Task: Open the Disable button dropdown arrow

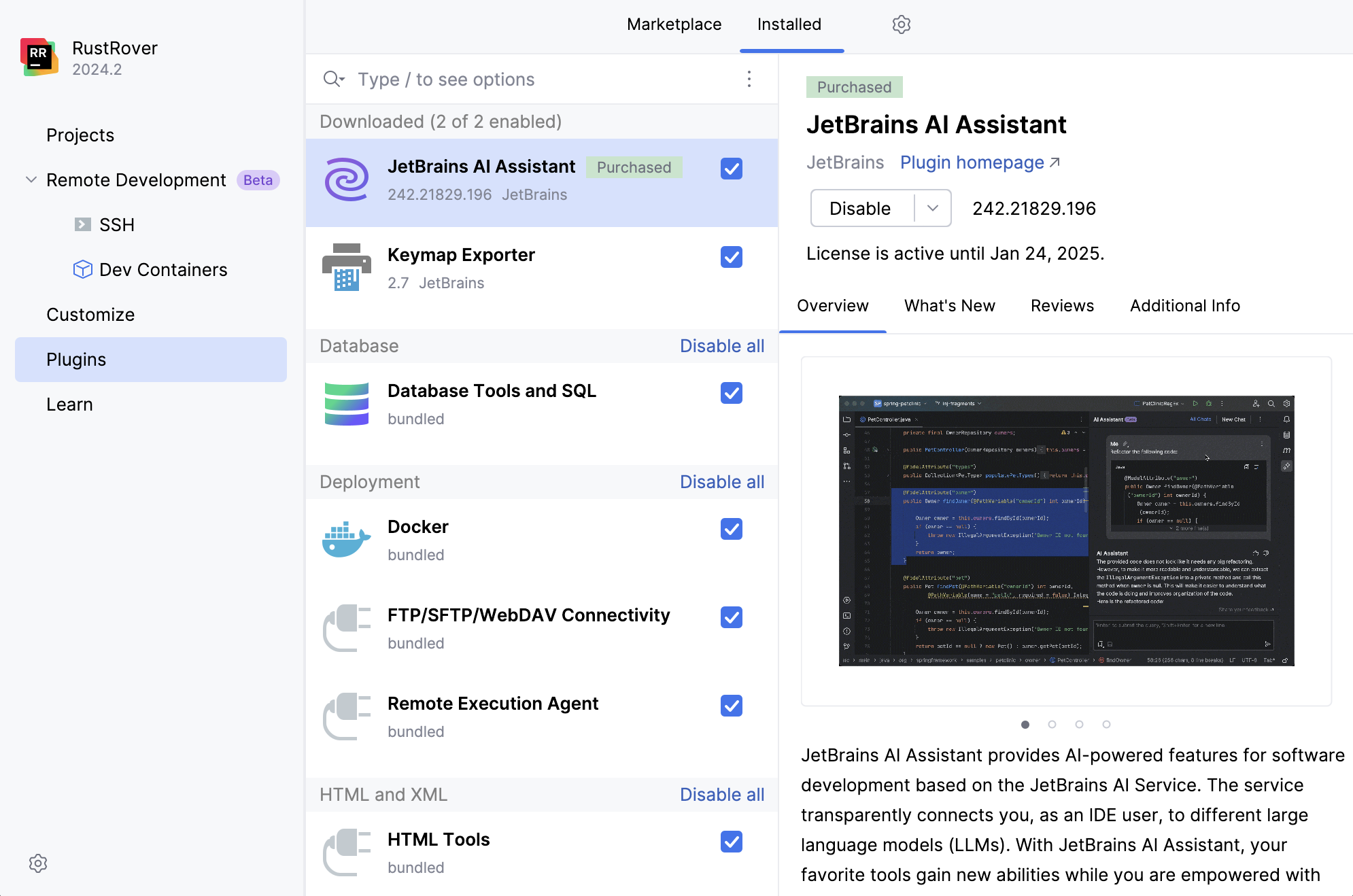Action: pyautogui.click(x=933, y=208)
